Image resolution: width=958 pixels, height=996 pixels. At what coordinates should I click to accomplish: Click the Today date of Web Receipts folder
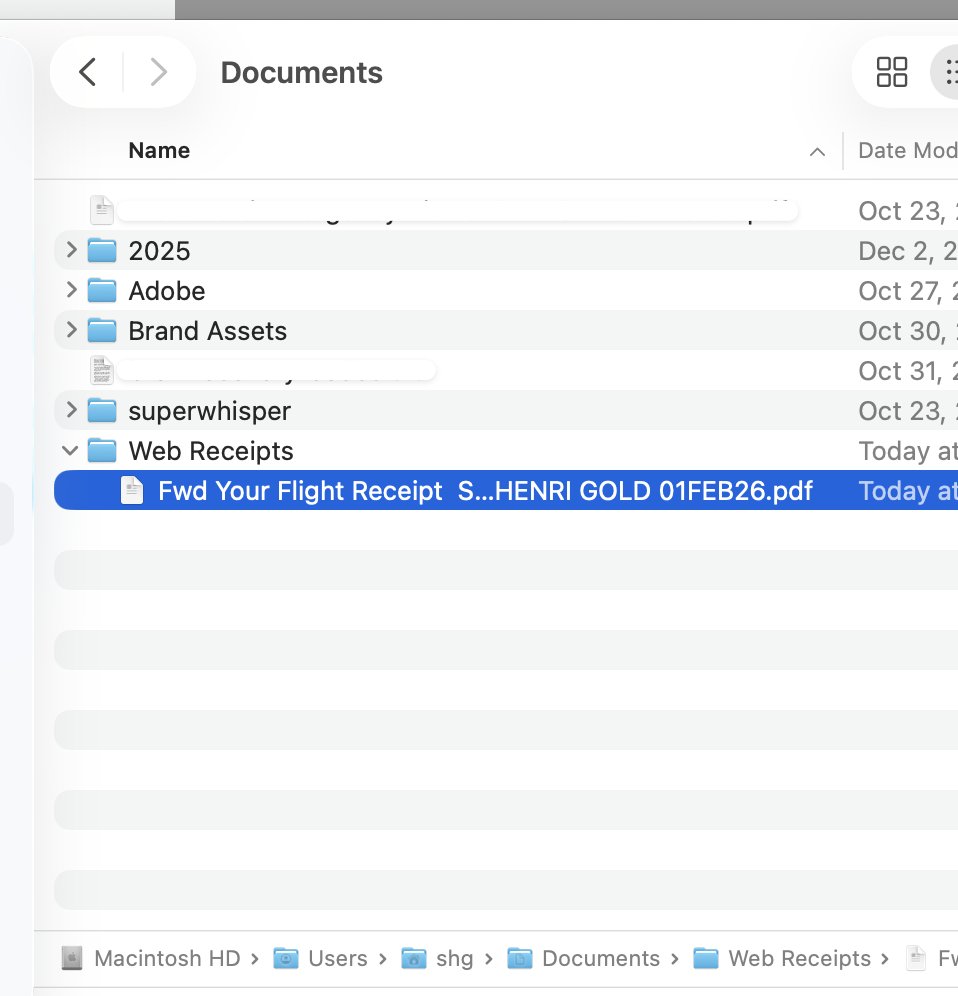[908, 451]
